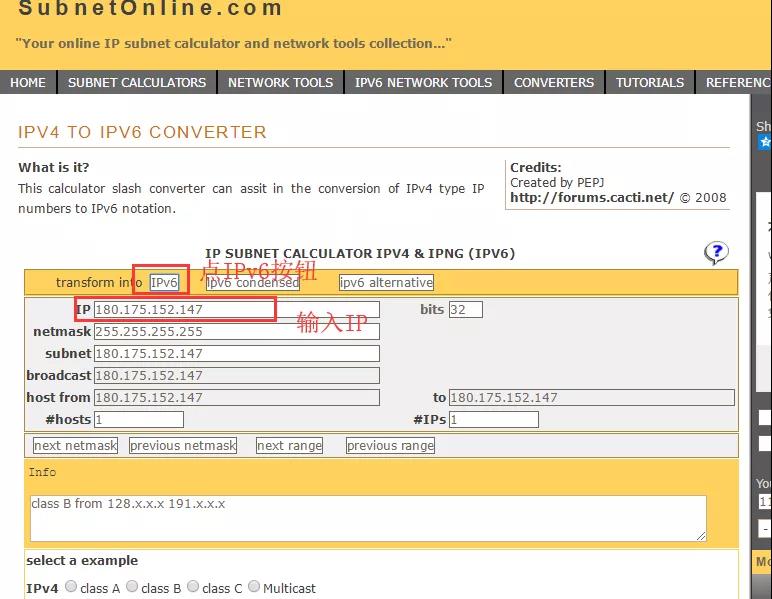
Task: Go to the NETWORK TOOLS menu
Action: [280, 83]
